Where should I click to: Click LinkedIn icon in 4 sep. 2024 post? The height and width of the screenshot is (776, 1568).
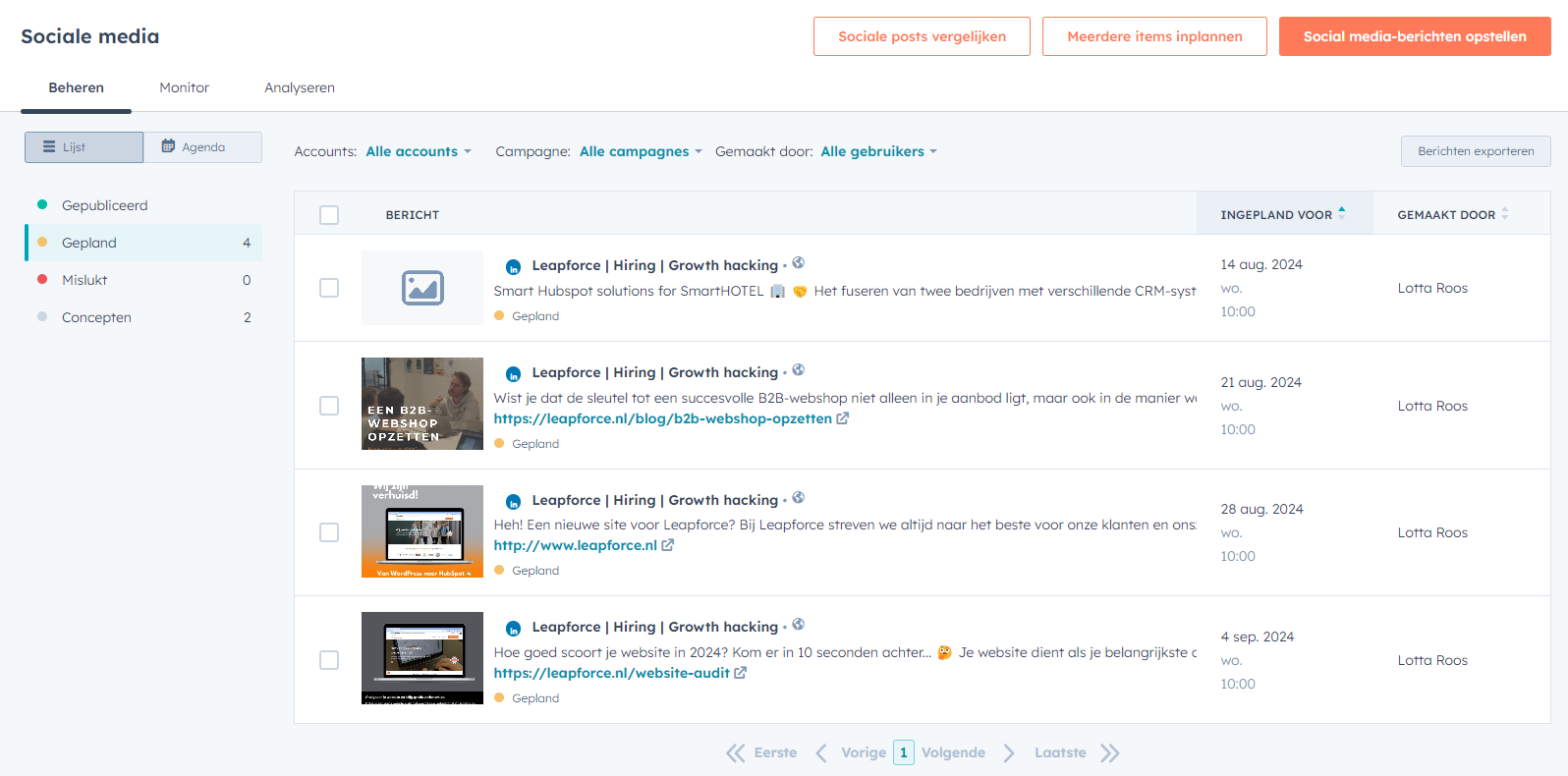(x=513, y=629)
